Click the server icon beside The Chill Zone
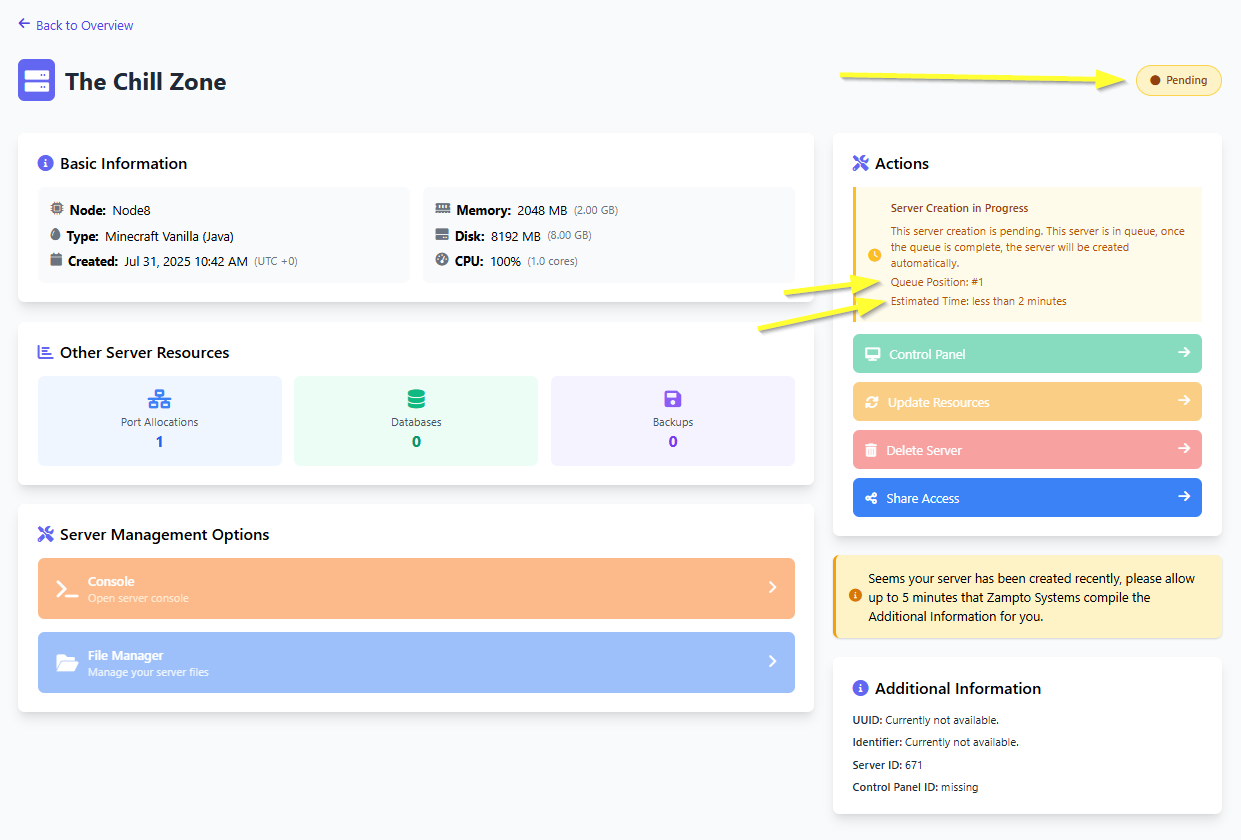This screenshot has height=840, width=1241. pyautogui.click(x=36, y=81)
